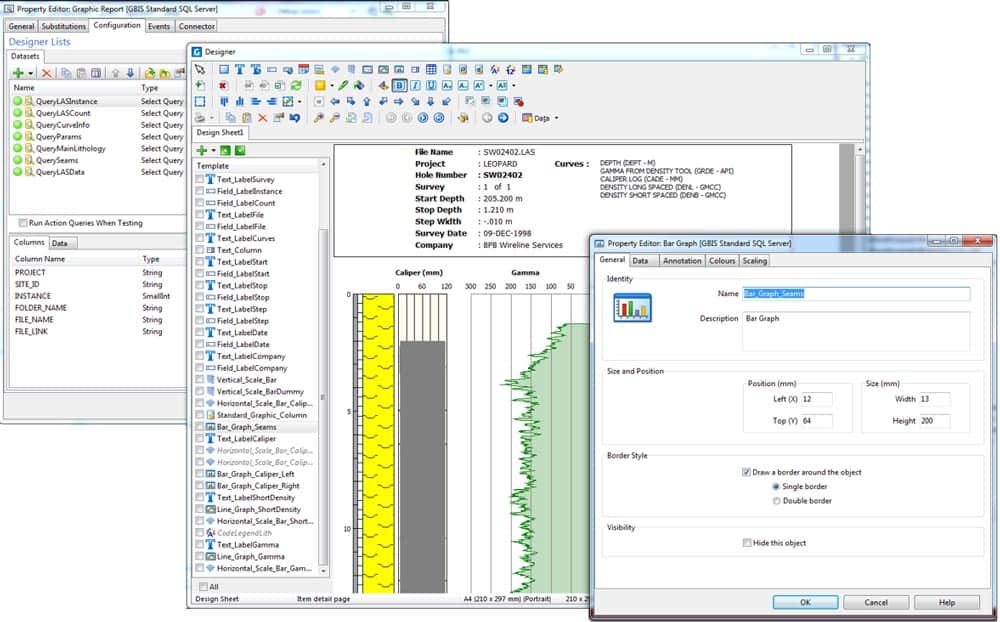
Task: Open the pencil edit tool in Designer
Action: [x=342, y=85]
